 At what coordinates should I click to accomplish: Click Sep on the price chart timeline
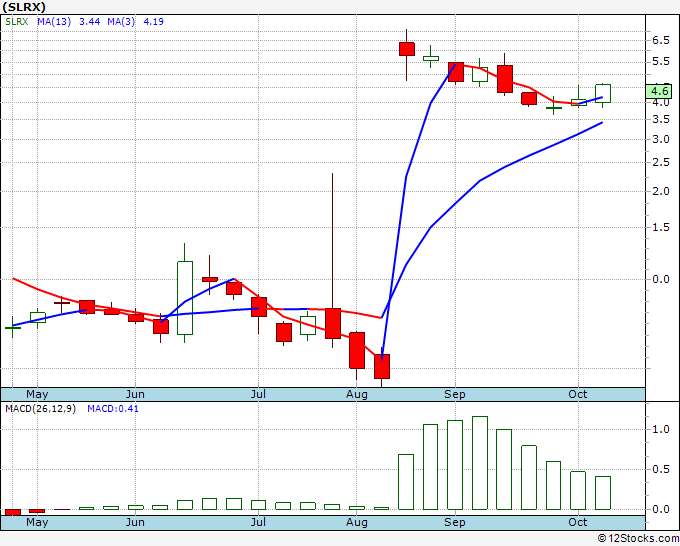point(454,394)
